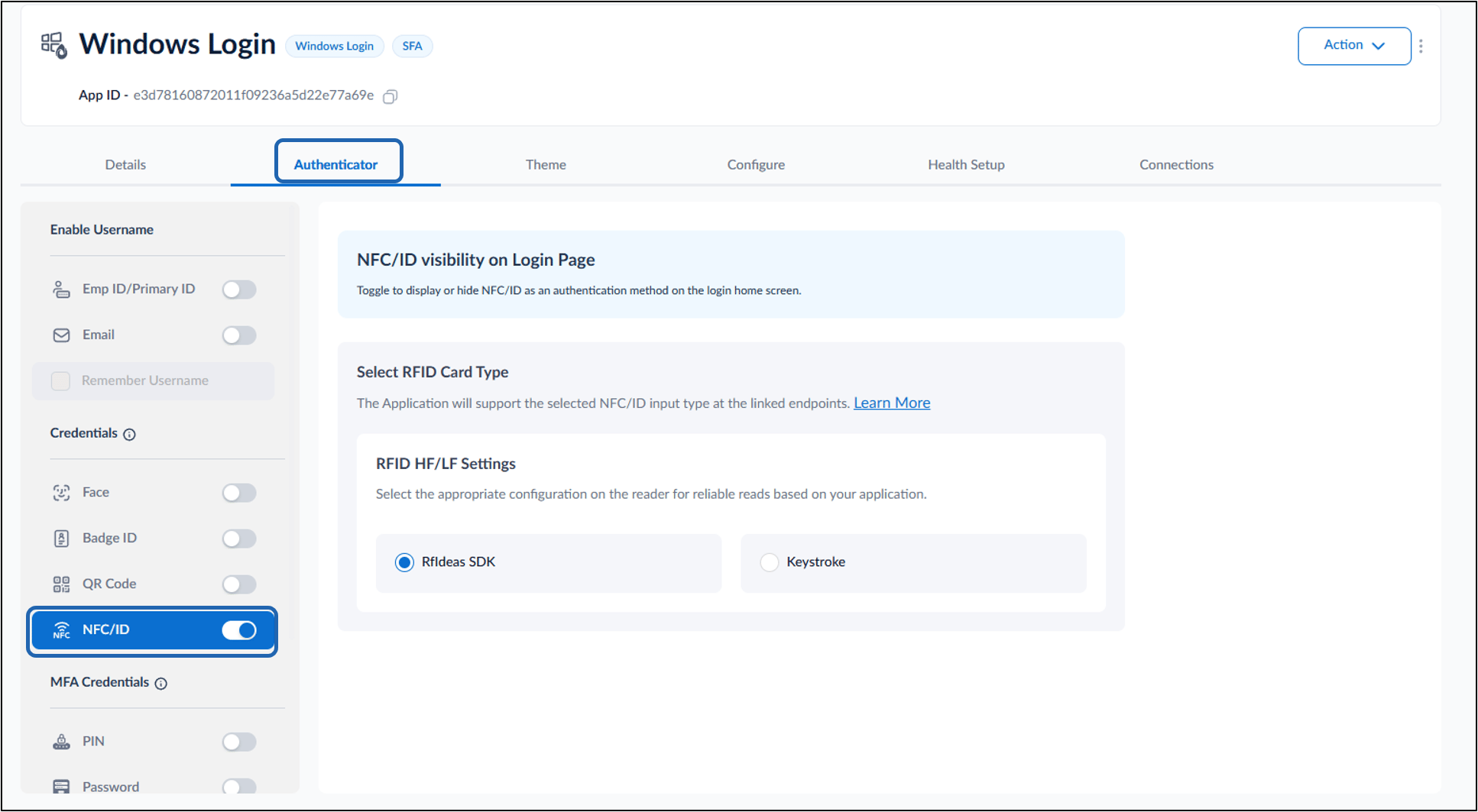This screenshot has height=812, width=1478.
Task: Select the RfIdeas SDK radio option
Action: [404, 562]
